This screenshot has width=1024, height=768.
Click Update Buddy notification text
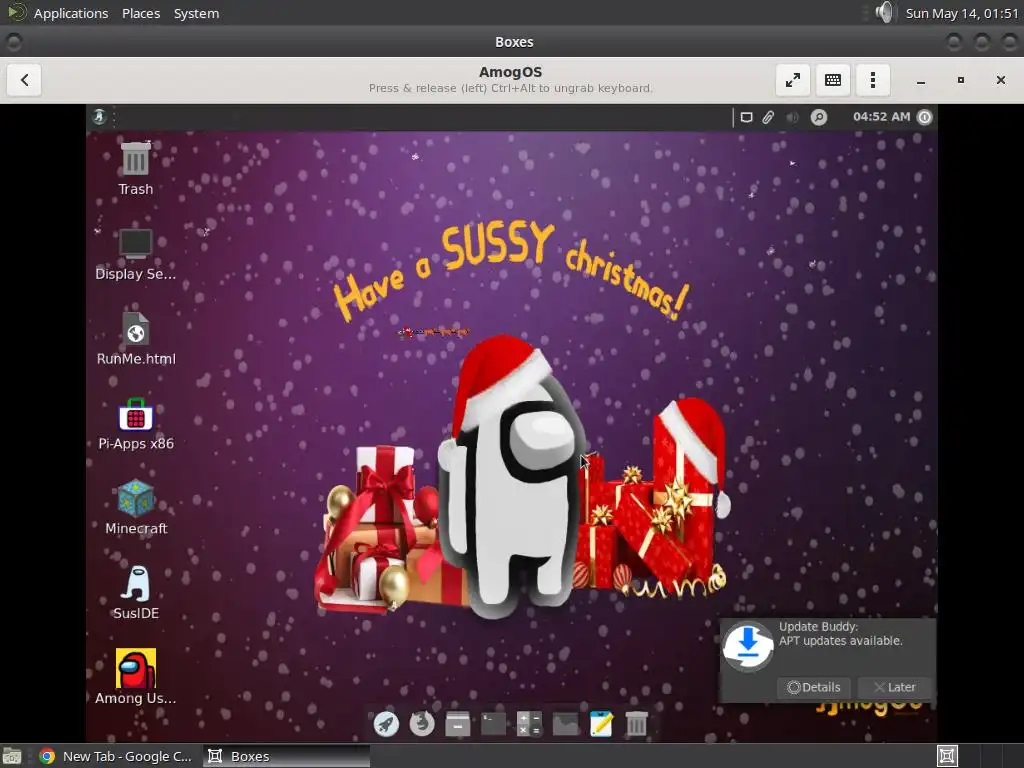[x=840, y=633]
